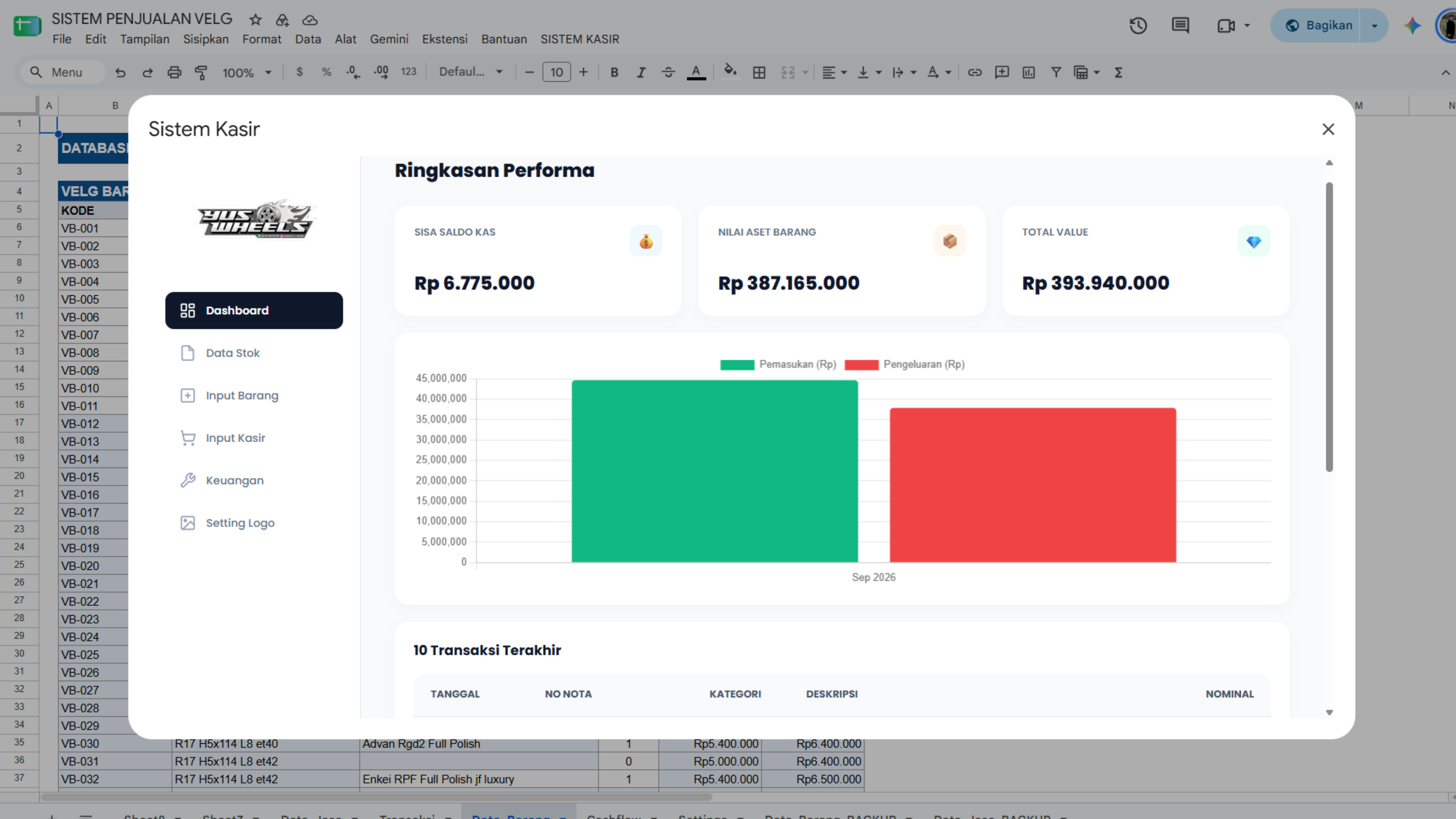The height and width of the screenshot is (819, 1456).
Task: Increase decimal places
Action: [381, 72]
